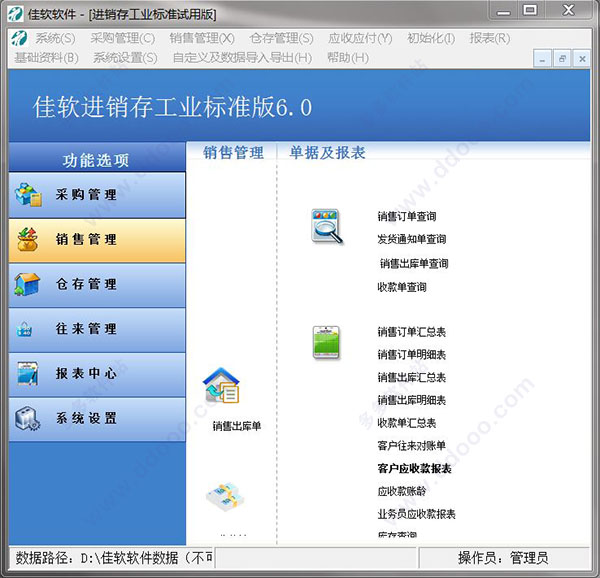Open 自定义及数据导入导出(H) menu
The height and width of the screenshot is (578, 600).
point(242,58)
